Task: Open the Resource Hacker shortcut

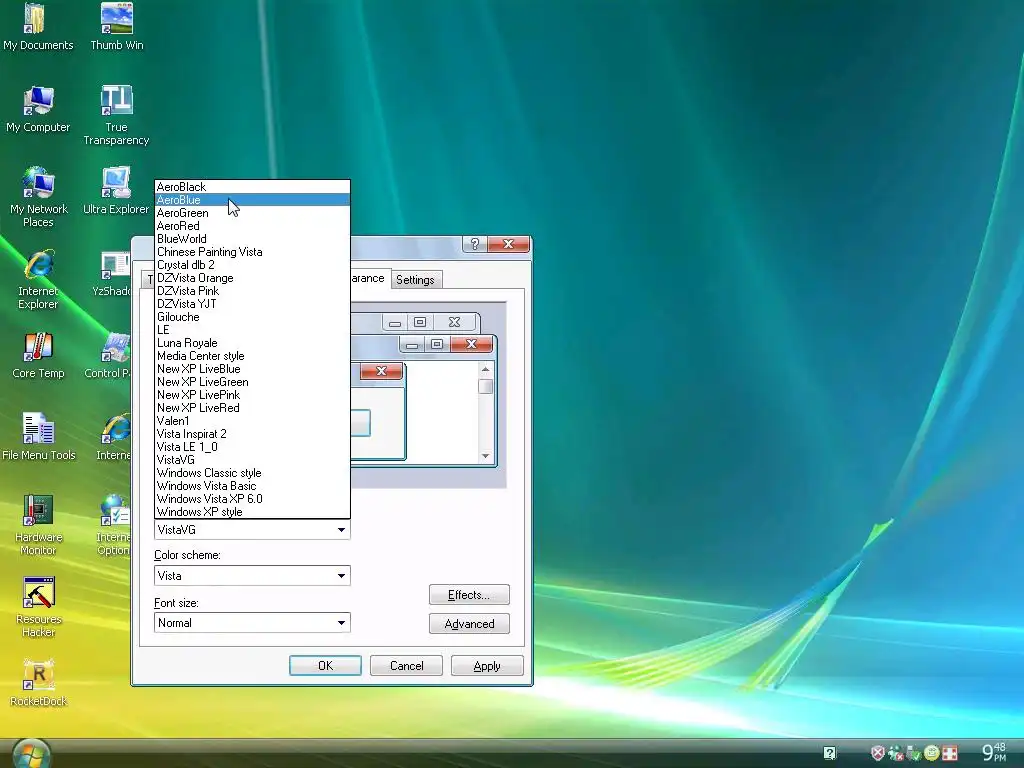Action: click(38, 607)
